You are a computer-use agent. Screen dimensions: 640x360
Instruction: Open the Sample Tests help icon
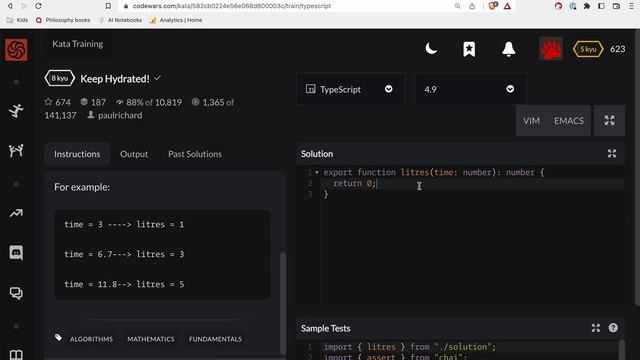613,328
